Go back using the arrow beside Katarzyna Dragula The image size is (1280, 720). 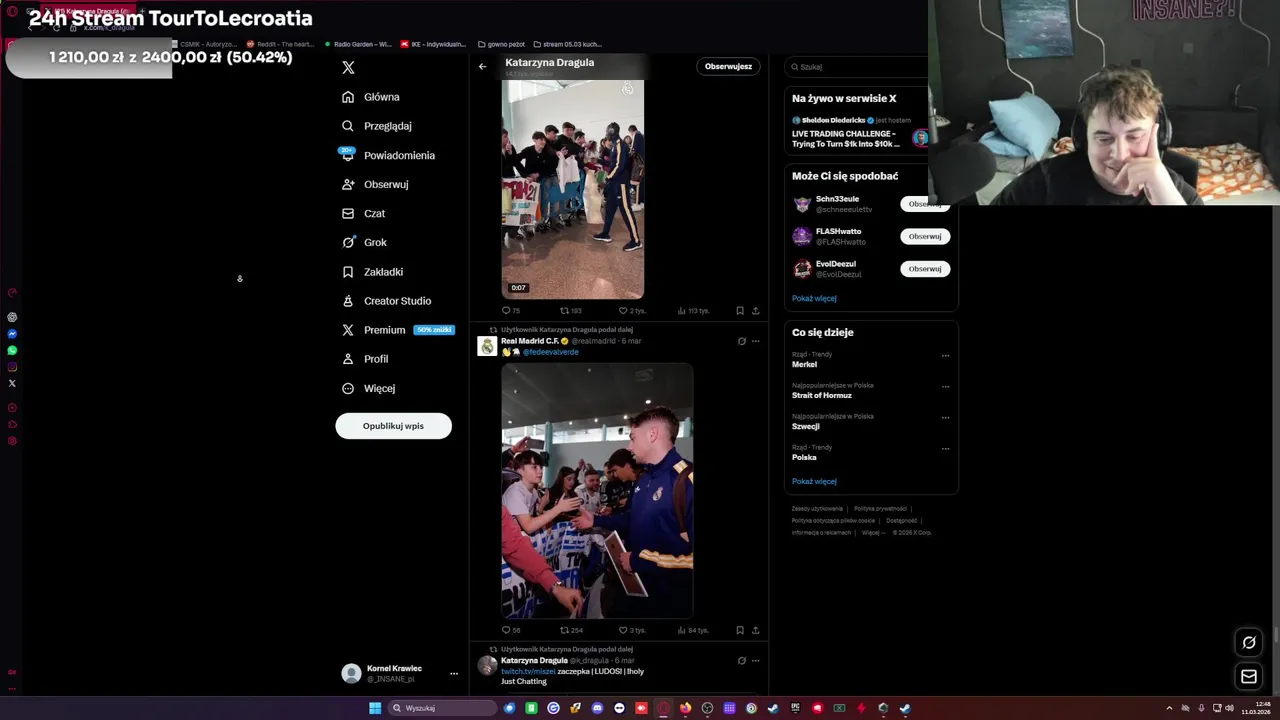point(482,67)
